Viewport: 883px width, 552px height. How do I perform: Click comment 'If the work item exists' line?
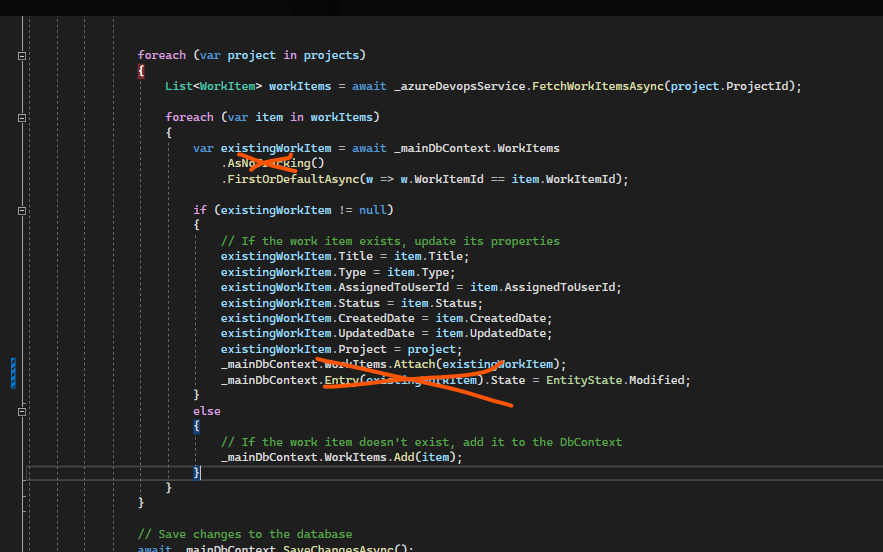(390, 241)
